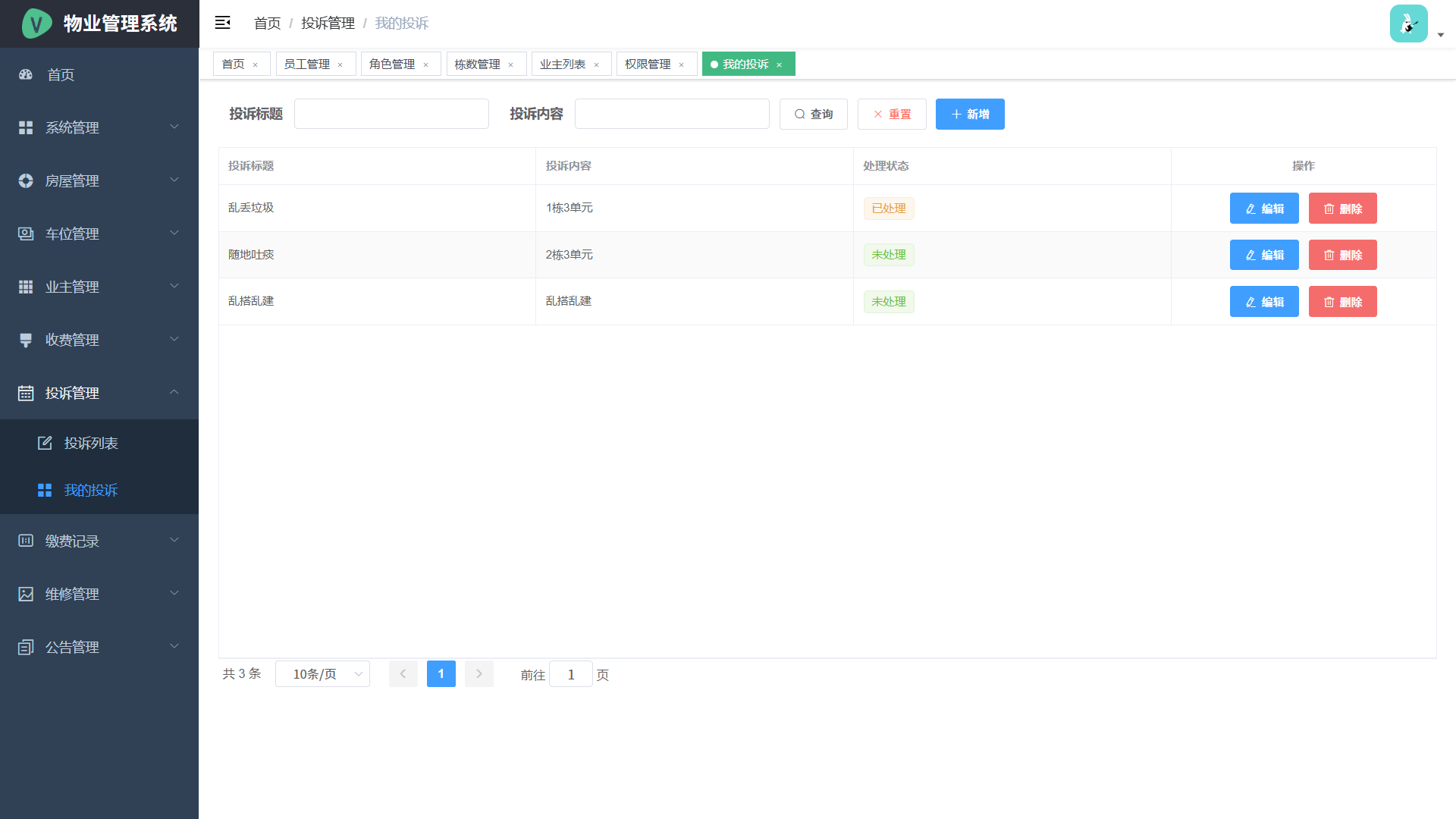
Task: Open 首页 dashboard in sidebar
Action: [x=61, y=74]
